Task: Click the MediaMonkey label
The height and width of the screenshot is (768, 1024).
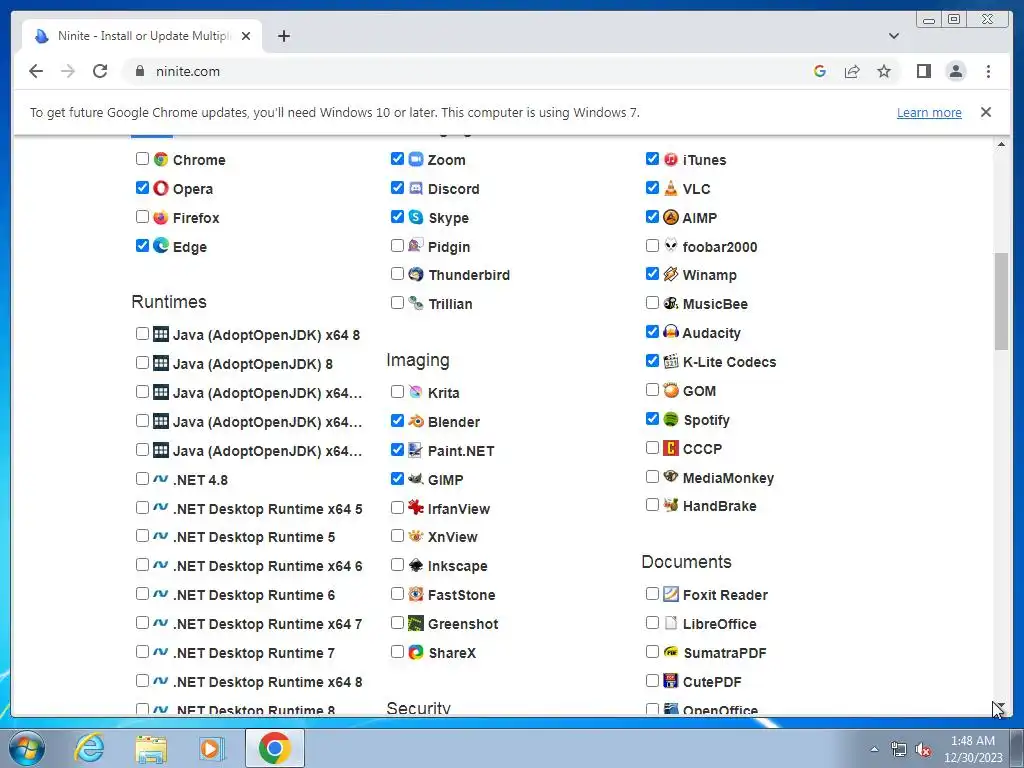Action: coord(728,478)
